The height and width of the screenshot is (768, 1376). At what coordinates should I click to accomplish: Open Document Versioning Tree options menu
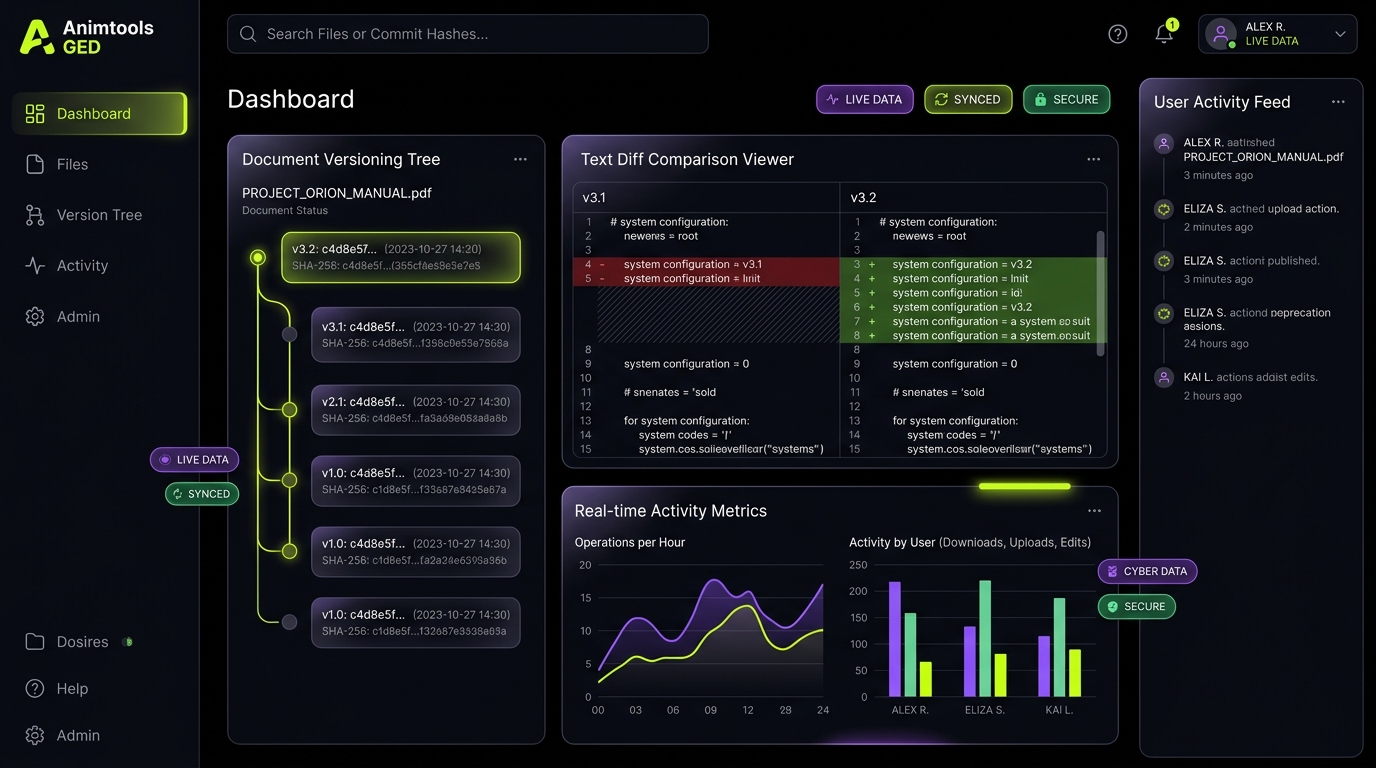(520, 159)
